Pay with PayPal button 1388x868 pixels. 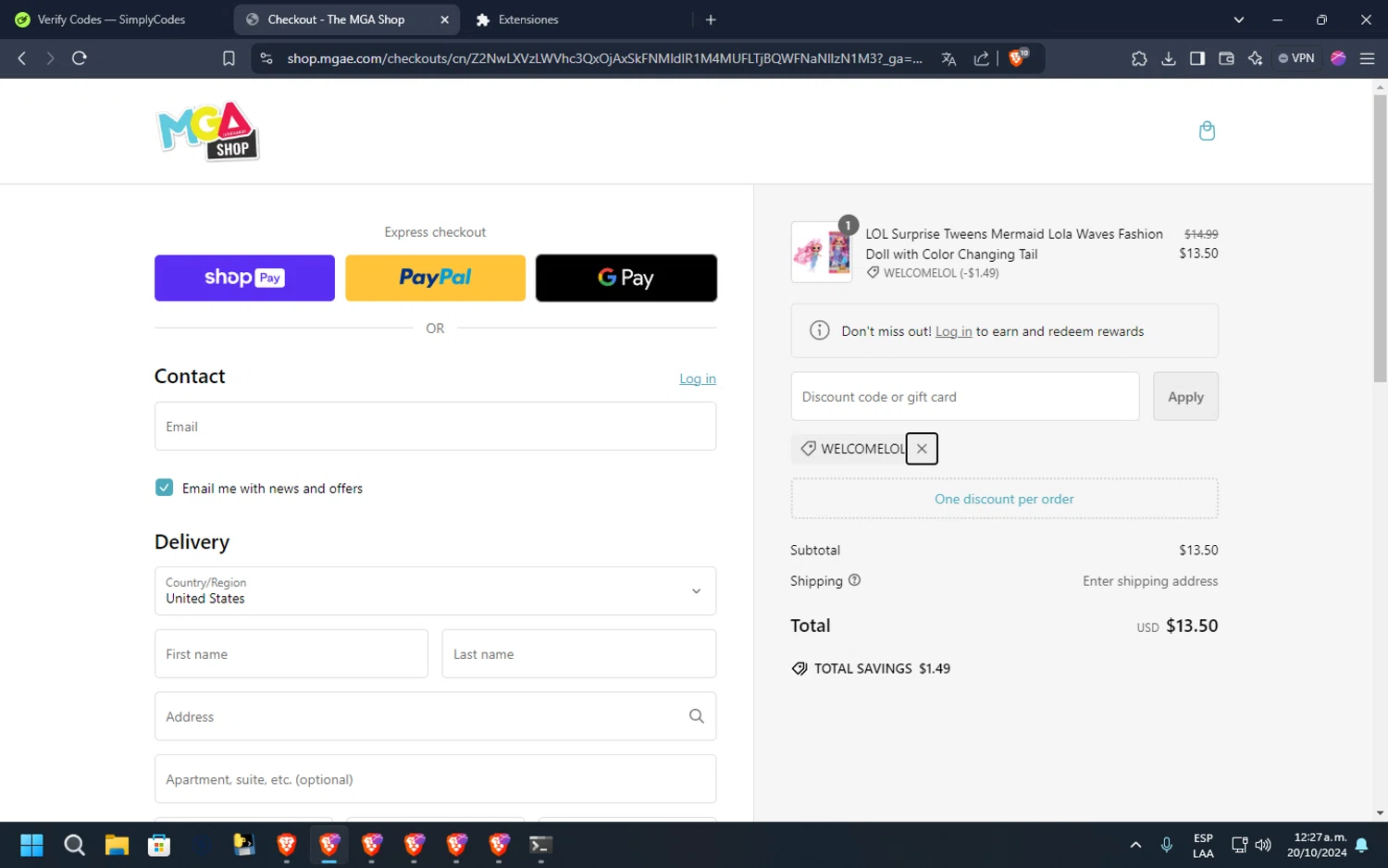click(x=435, y=278)
